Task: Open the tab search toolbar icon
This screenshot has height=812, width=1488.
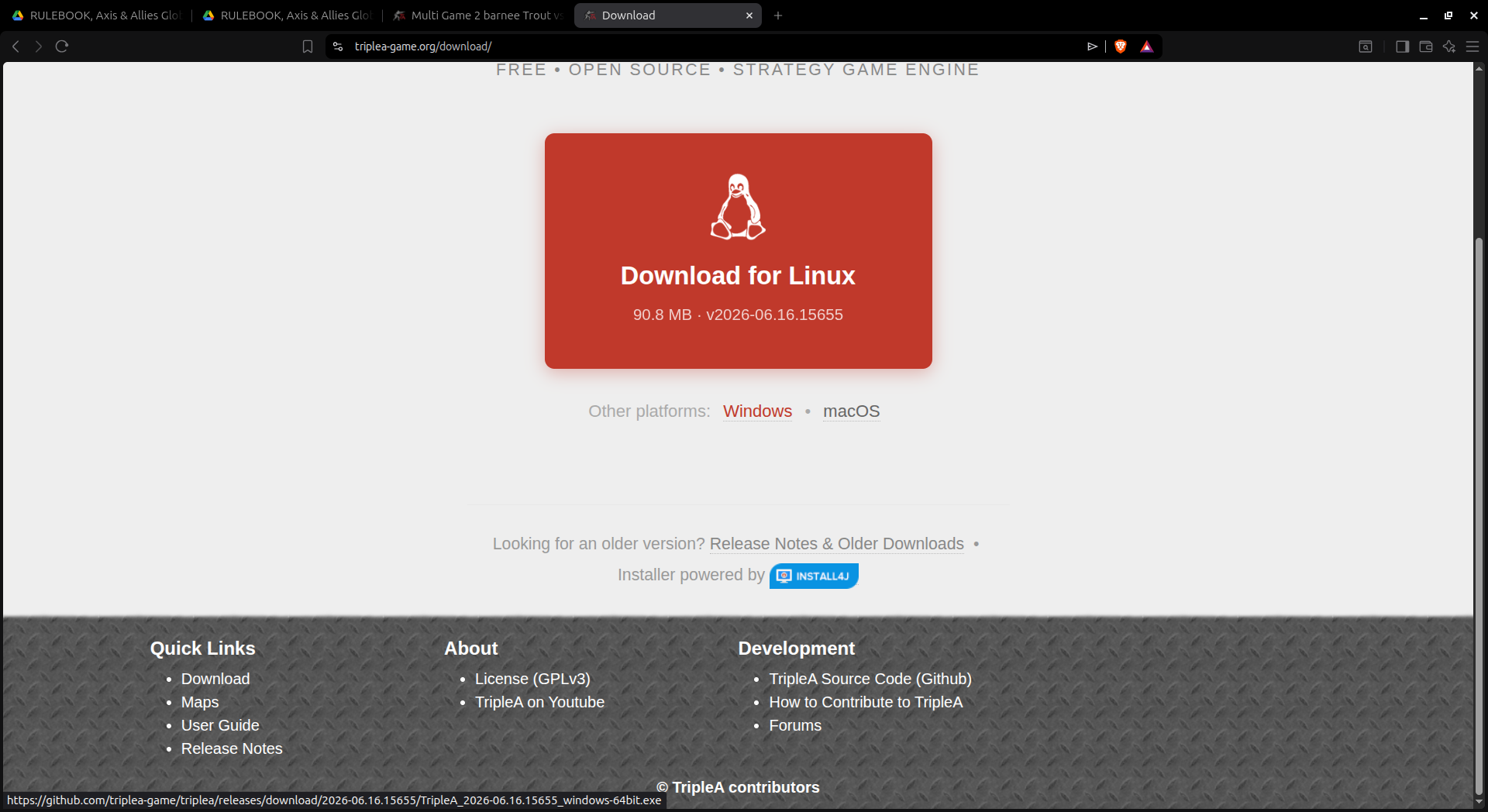Action: 1366,46
